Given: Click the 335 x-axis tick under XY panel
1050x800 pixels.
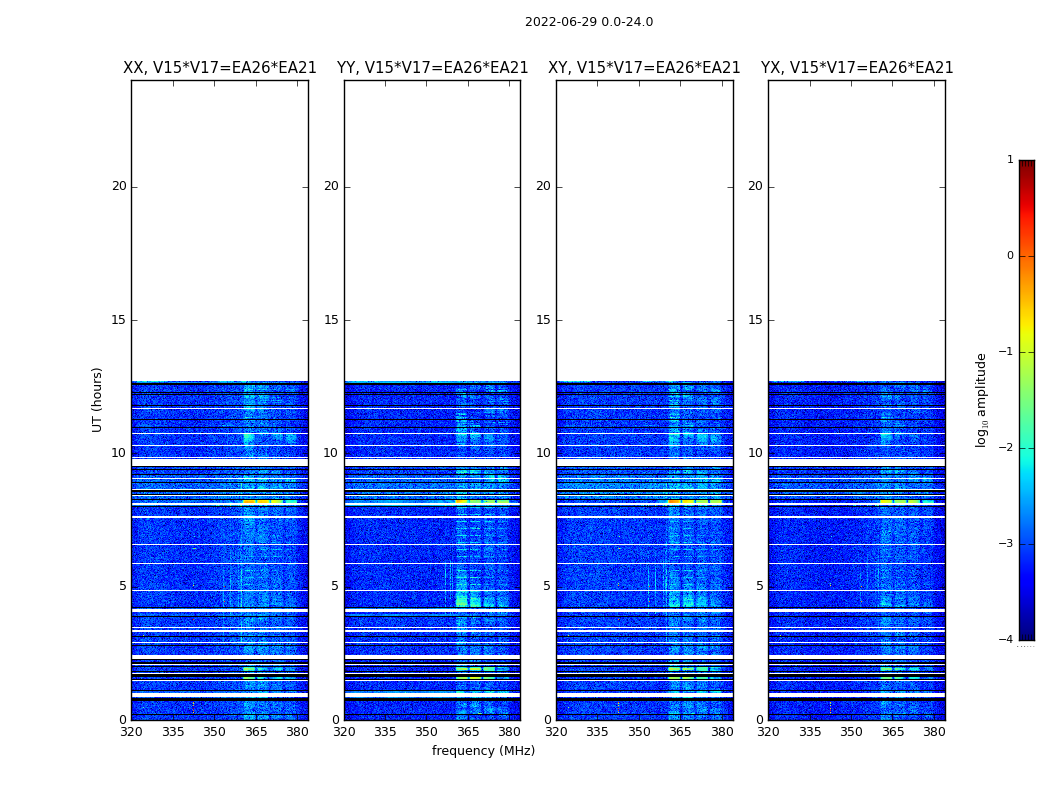Looking at the screenshot, I should [x=597, y=732].
